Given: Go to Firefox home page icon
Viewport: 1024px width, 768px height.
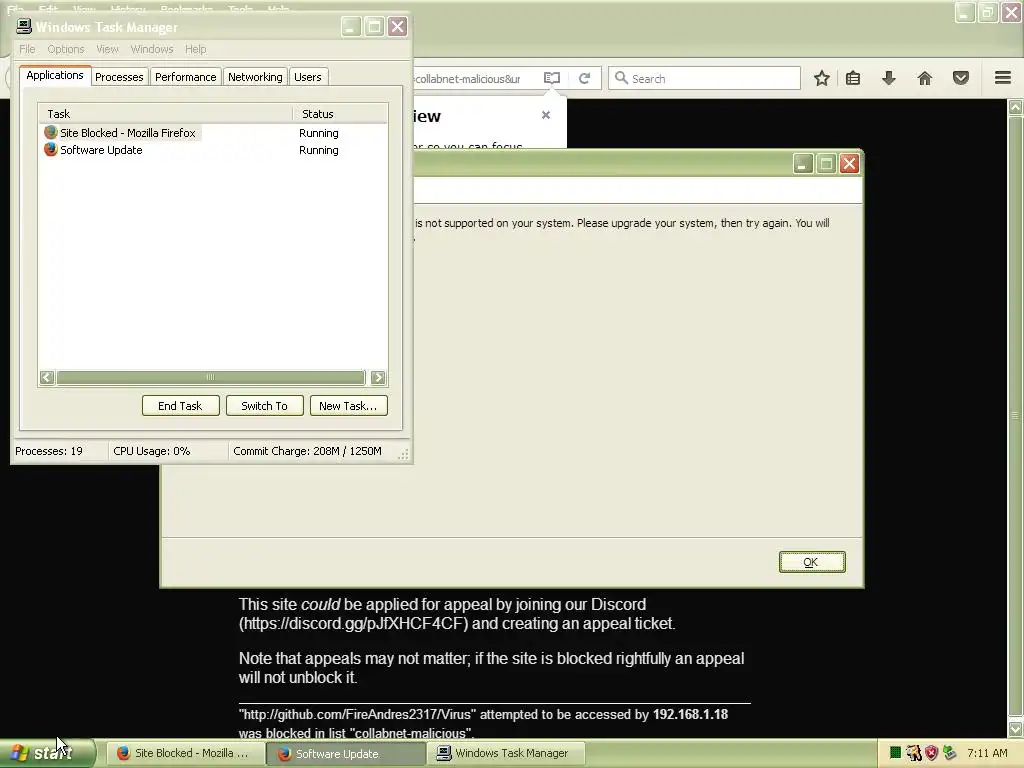Looking at the screenshot, I should [925, 78].
